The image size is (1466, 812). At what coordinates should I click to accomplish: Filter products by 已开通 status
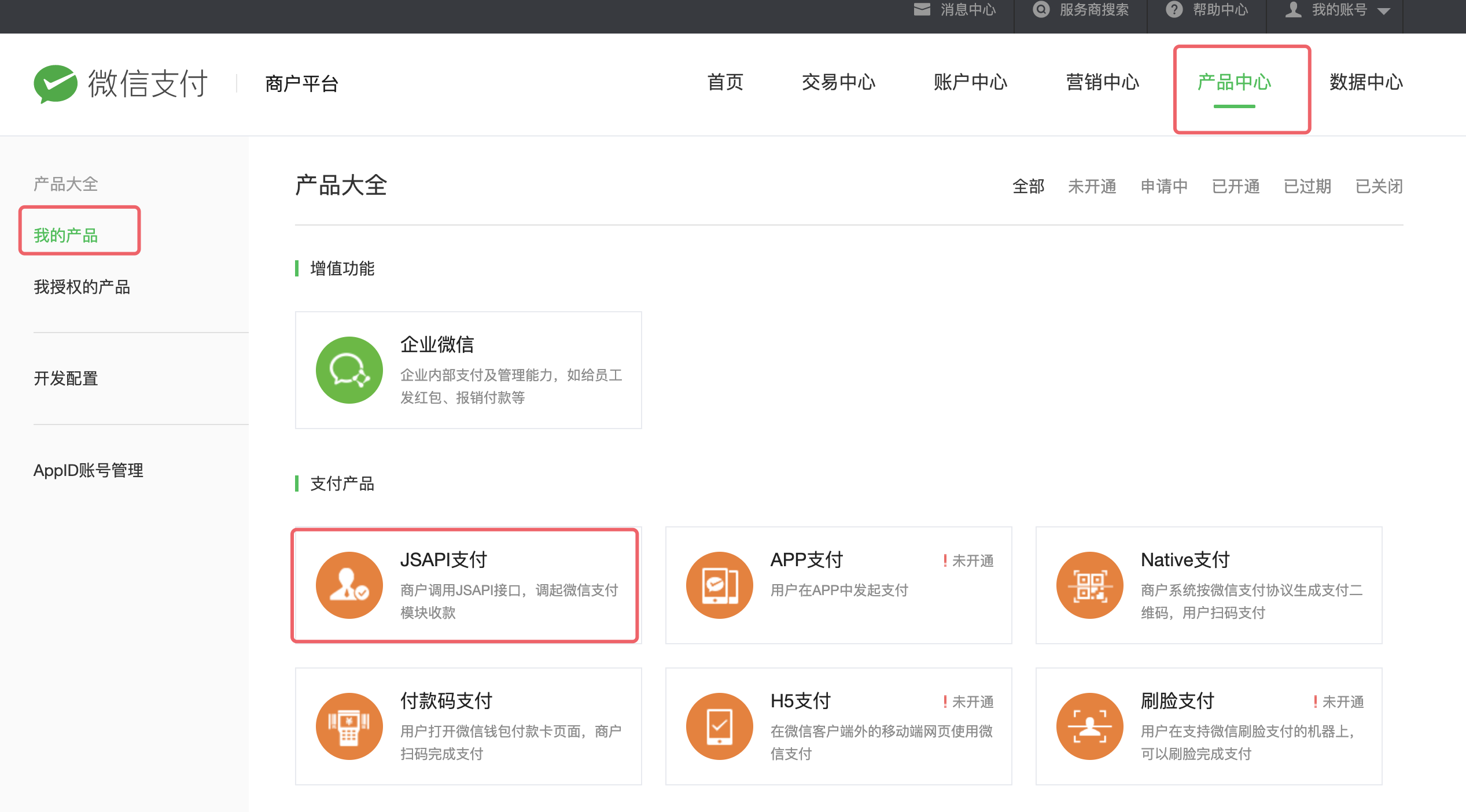(x=1235, y=186)
